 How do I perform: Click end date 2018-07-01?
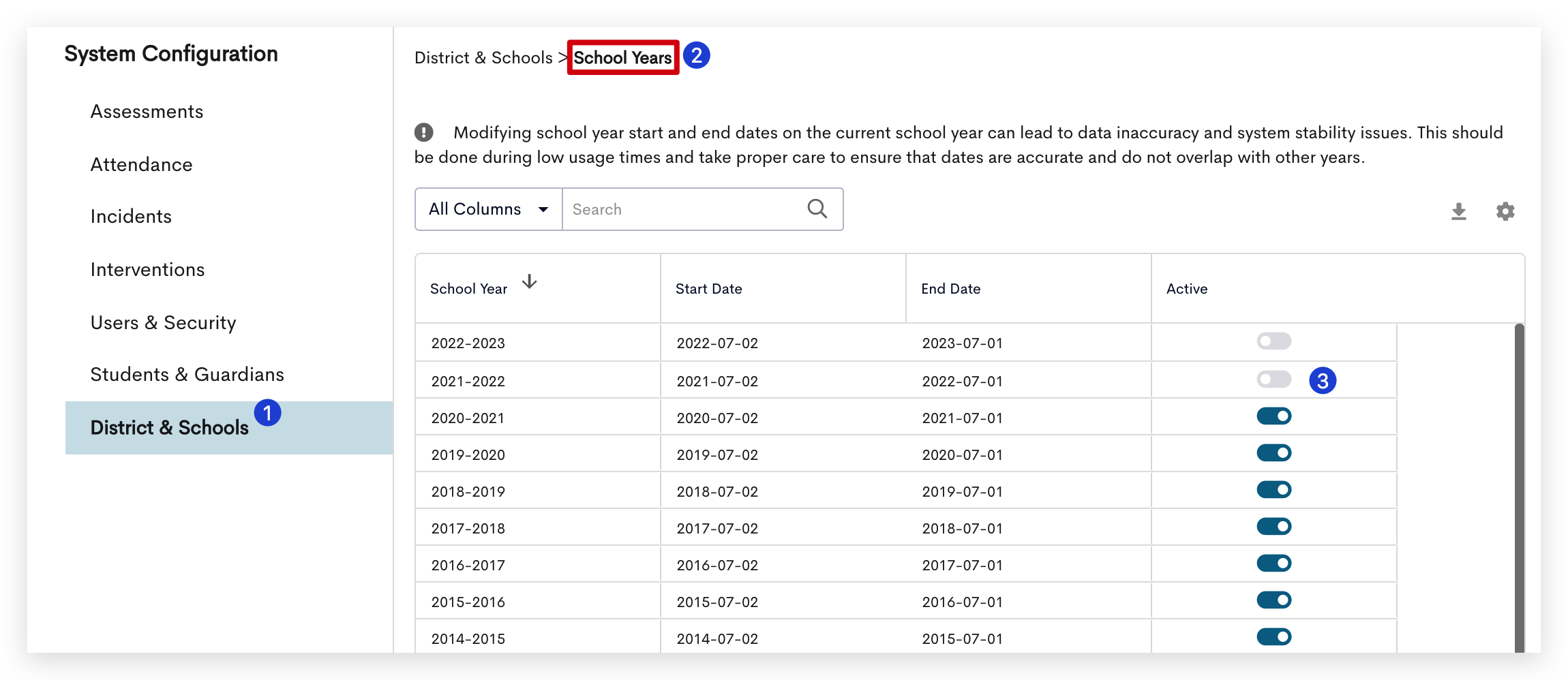click(963, 529)
